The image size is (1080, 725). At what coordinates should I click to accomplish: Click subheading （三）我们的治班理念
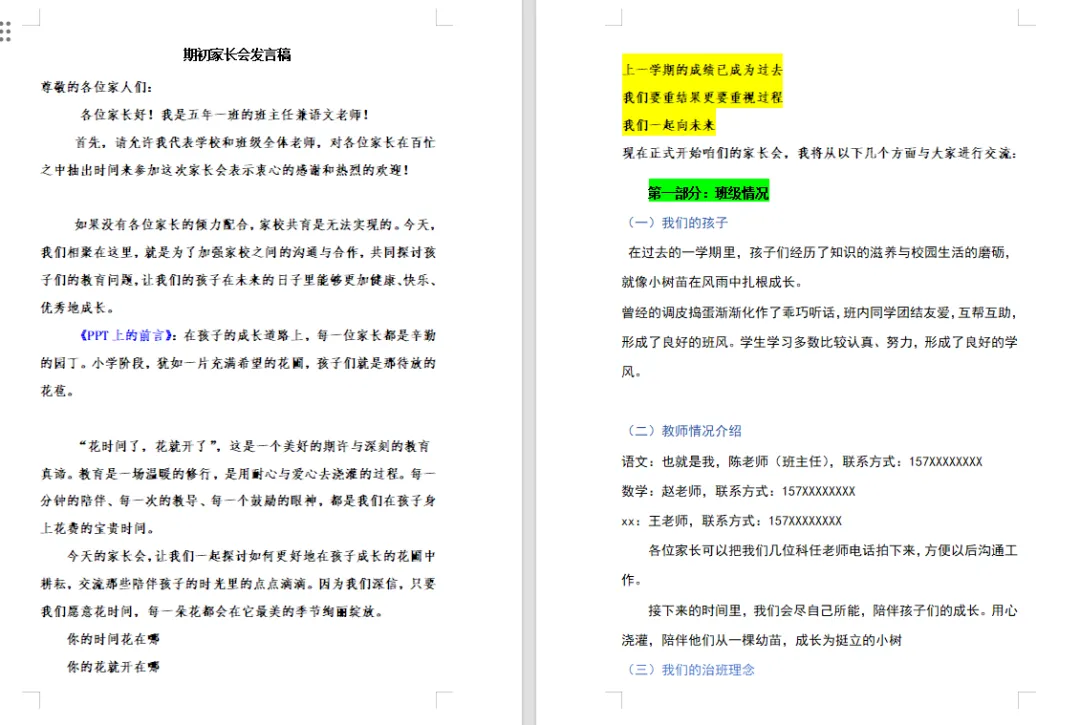coord(689,669)
